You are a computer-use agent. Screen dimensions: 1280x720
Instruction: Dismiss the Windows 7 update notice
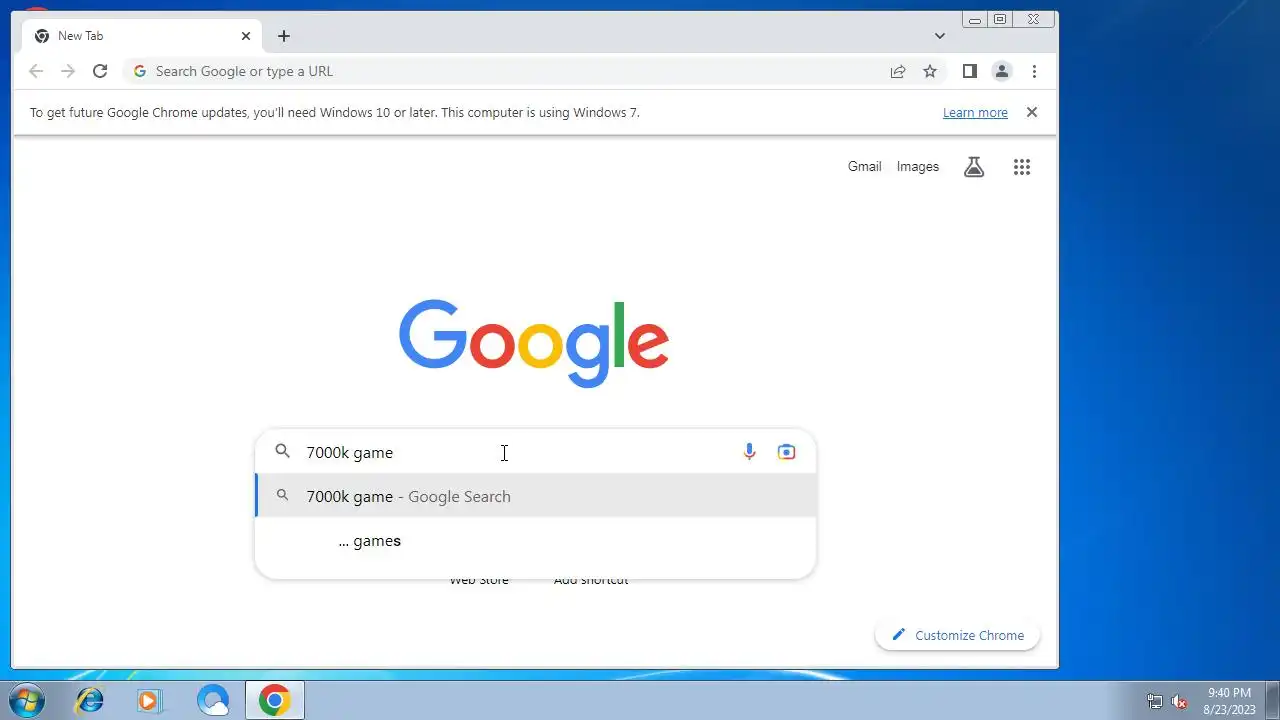pos(1032,112)
